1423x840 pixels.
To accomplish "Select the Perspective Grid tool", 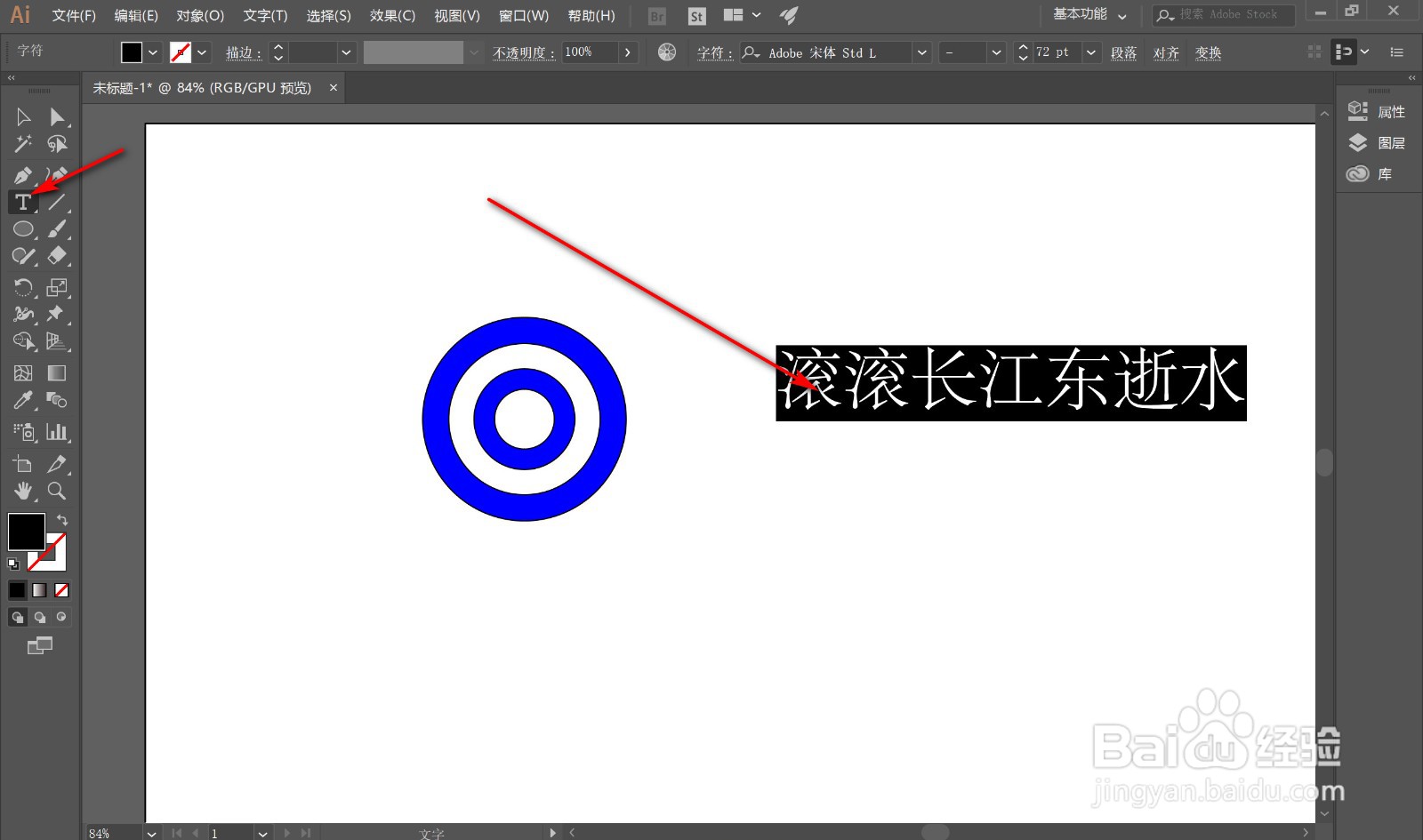I will click(x=57, y=341).
